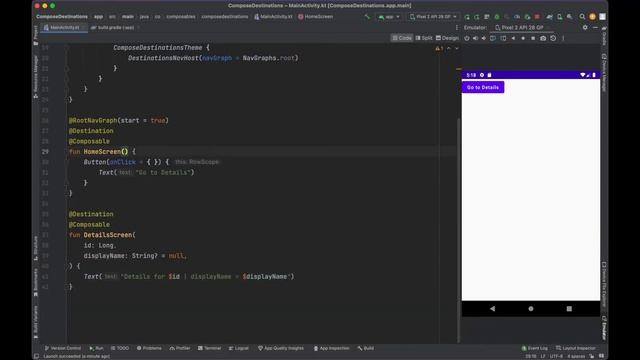Click UTF-8 encoding in status bar
The image size is (640, 360).
(x=556, y=356)
